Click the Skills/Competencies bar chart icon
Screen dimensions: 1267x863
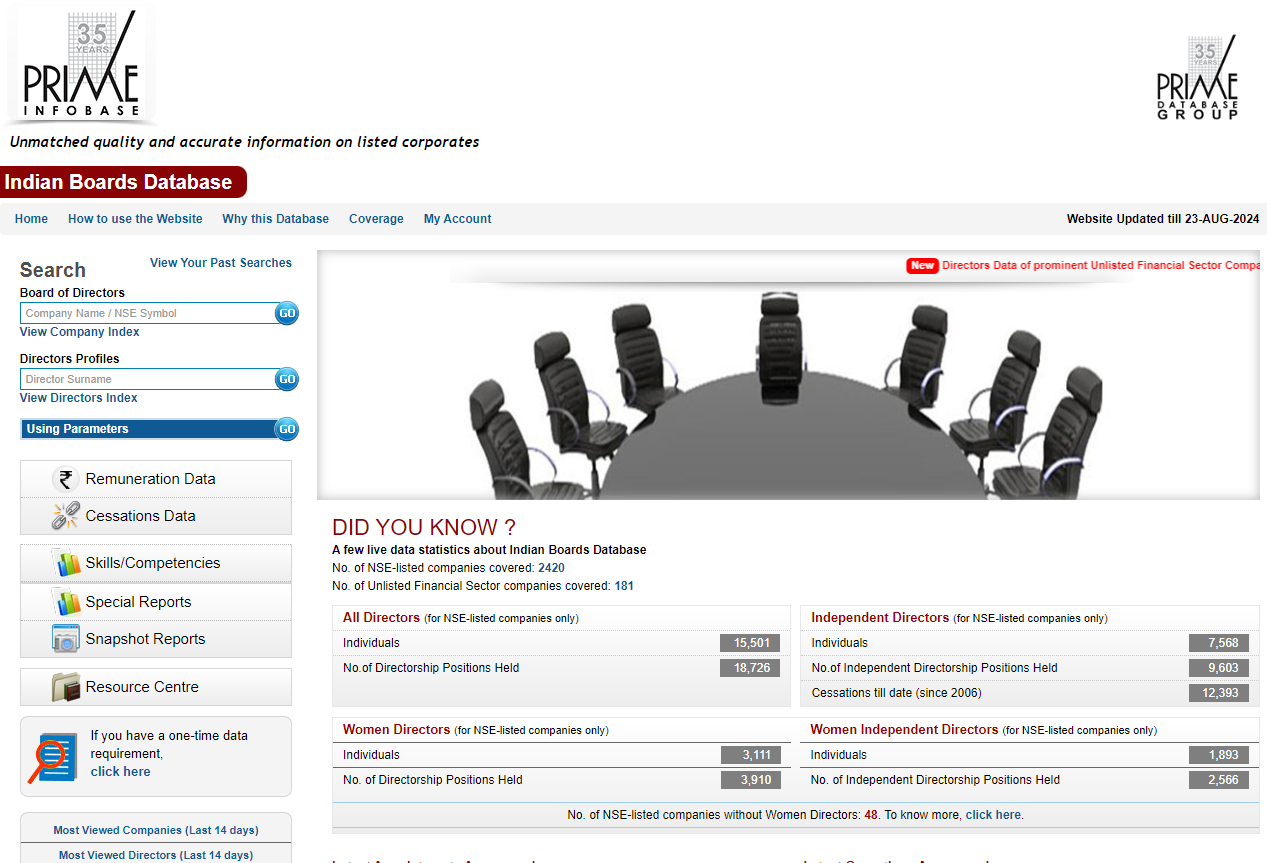point(68,563)
